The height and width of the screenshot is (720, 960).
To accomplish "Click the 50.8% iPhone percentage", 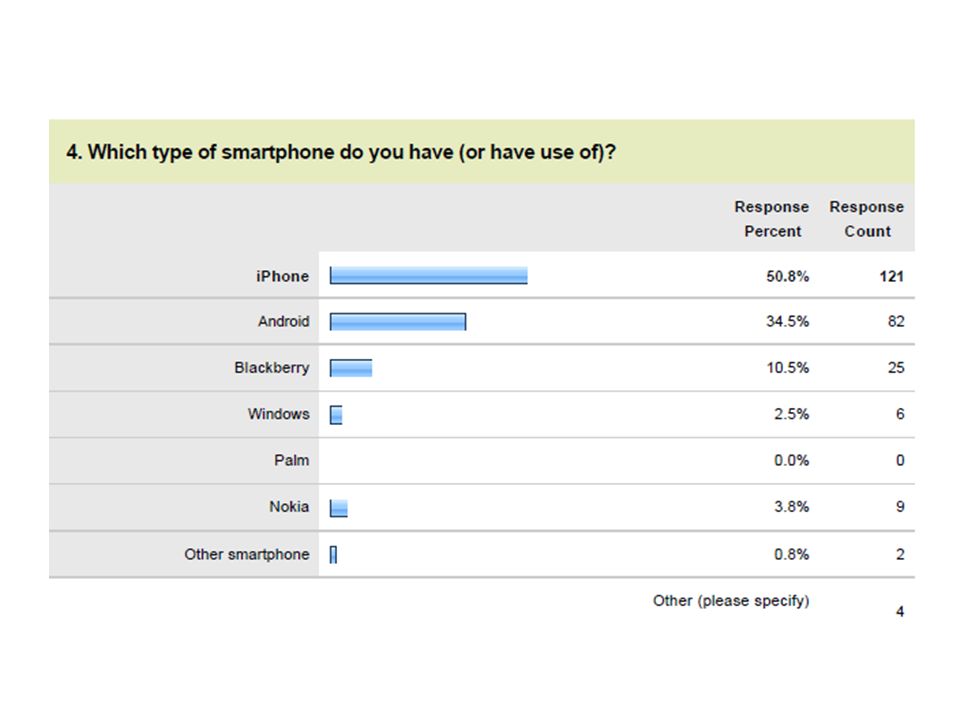I will 787,277.
